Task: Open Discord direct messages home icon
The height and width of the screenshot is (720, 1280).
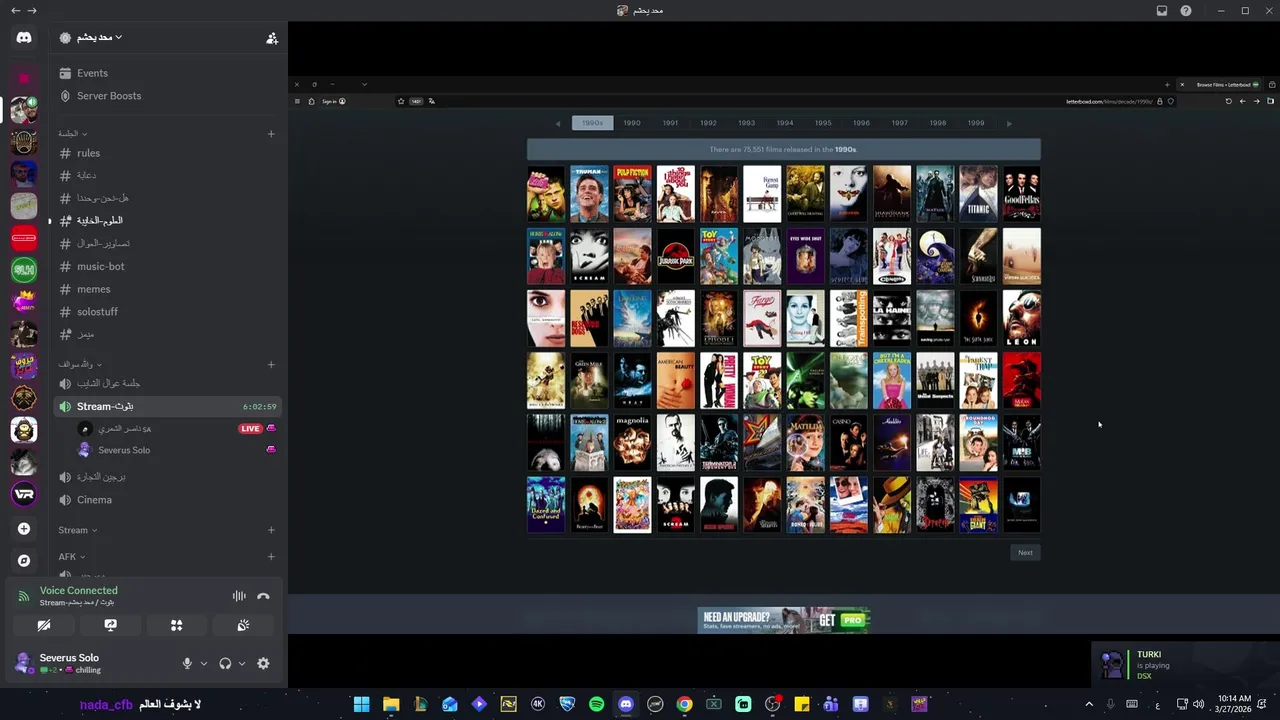Action: tap(24, 38)
